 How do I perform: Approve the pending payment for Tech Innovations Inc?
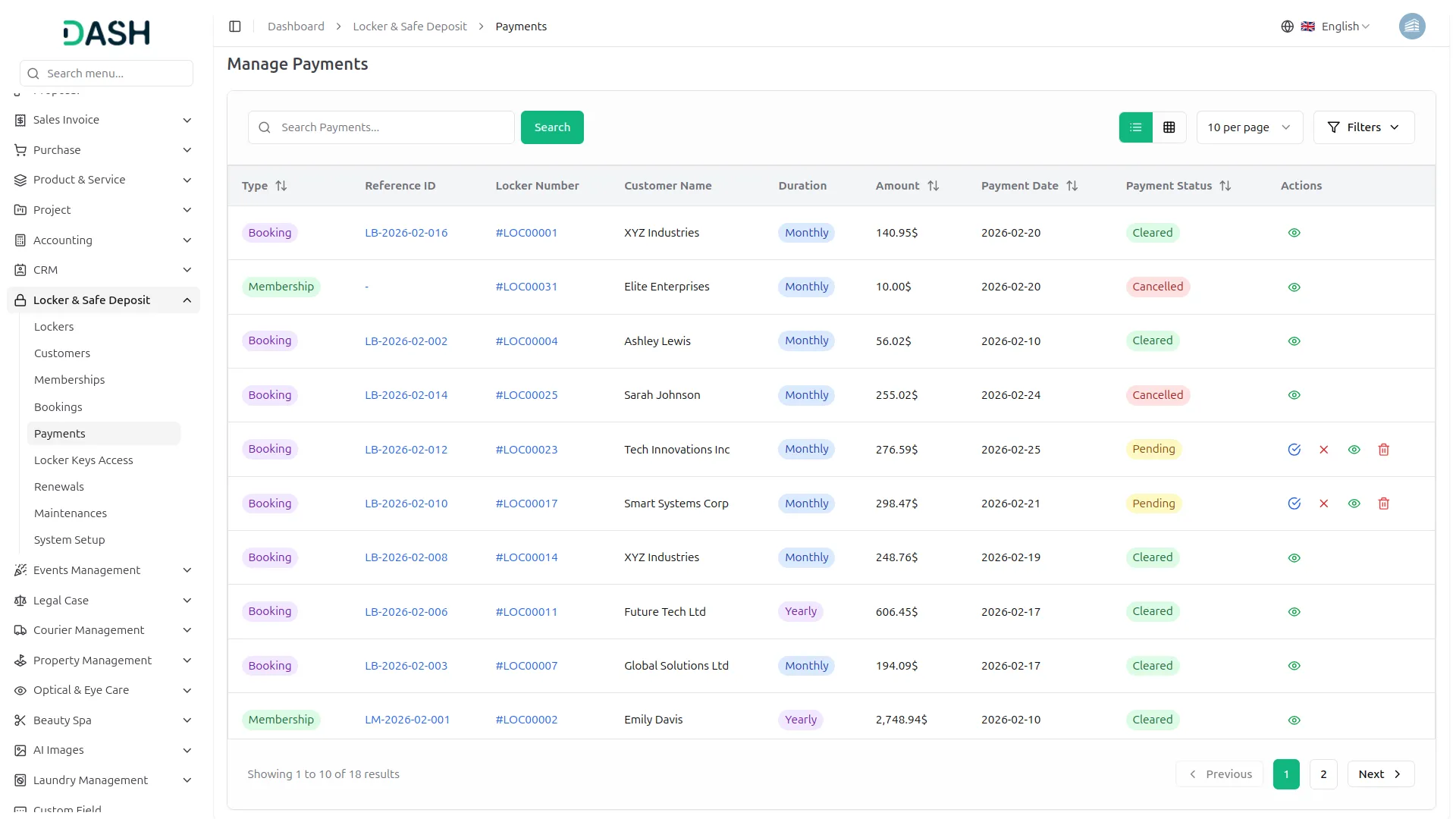1294,449
